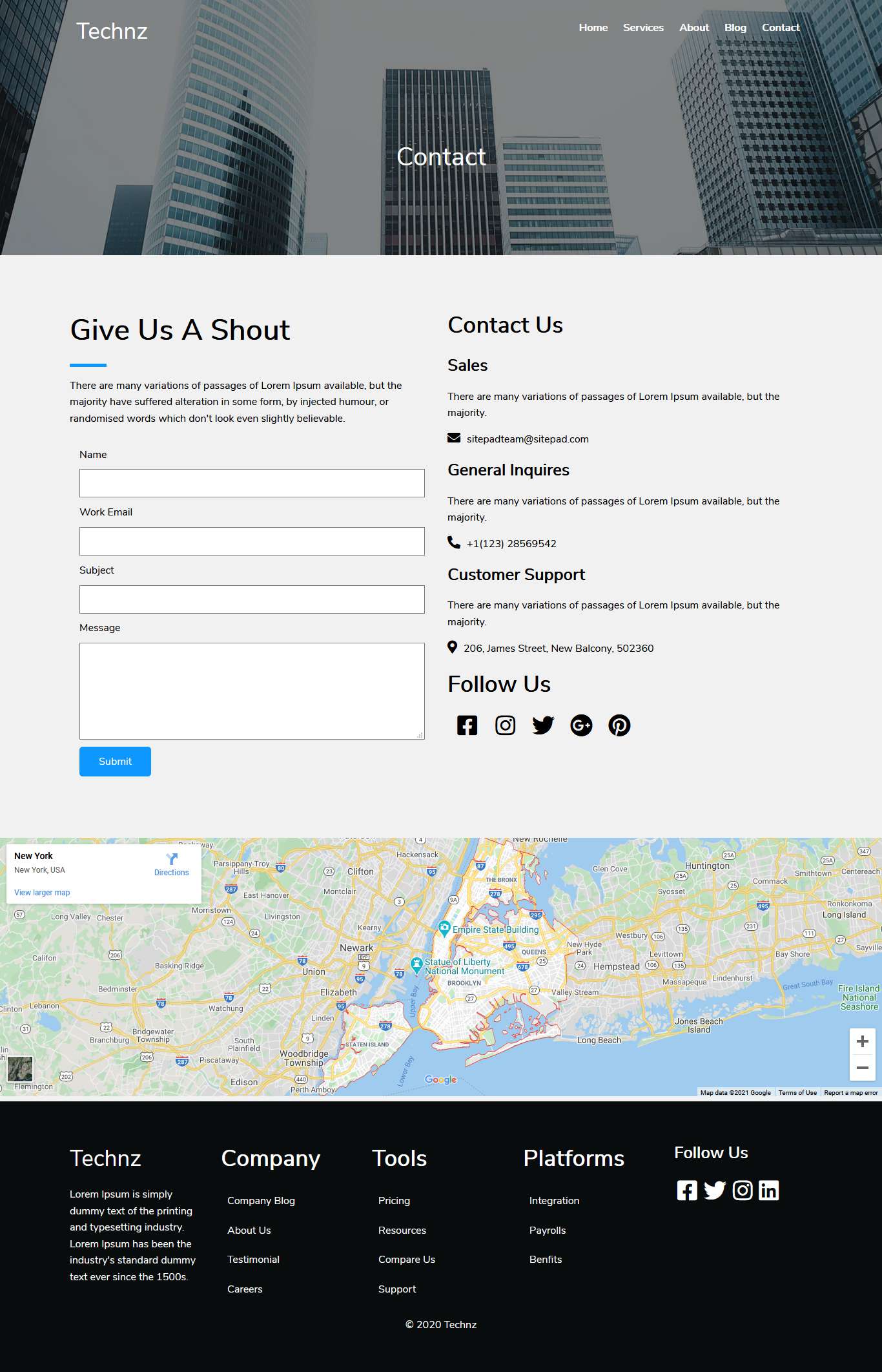Open Benfits footer link
The width and height of the screenshot is (882, 1372).
tap(546, 1260)
